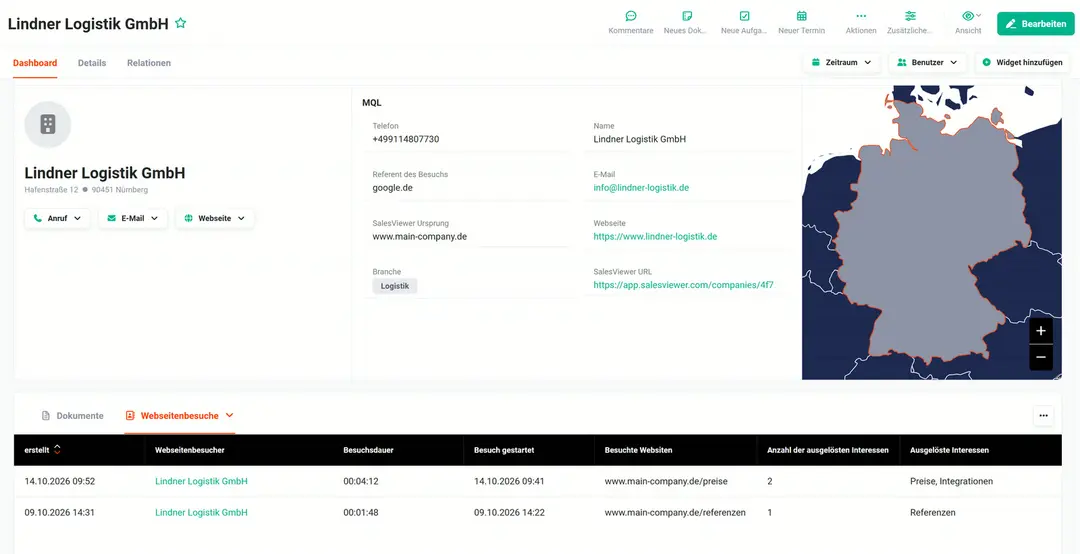Click cell 14.10.2026 09:52
The image size is (1080, 554).
(59, 482)
